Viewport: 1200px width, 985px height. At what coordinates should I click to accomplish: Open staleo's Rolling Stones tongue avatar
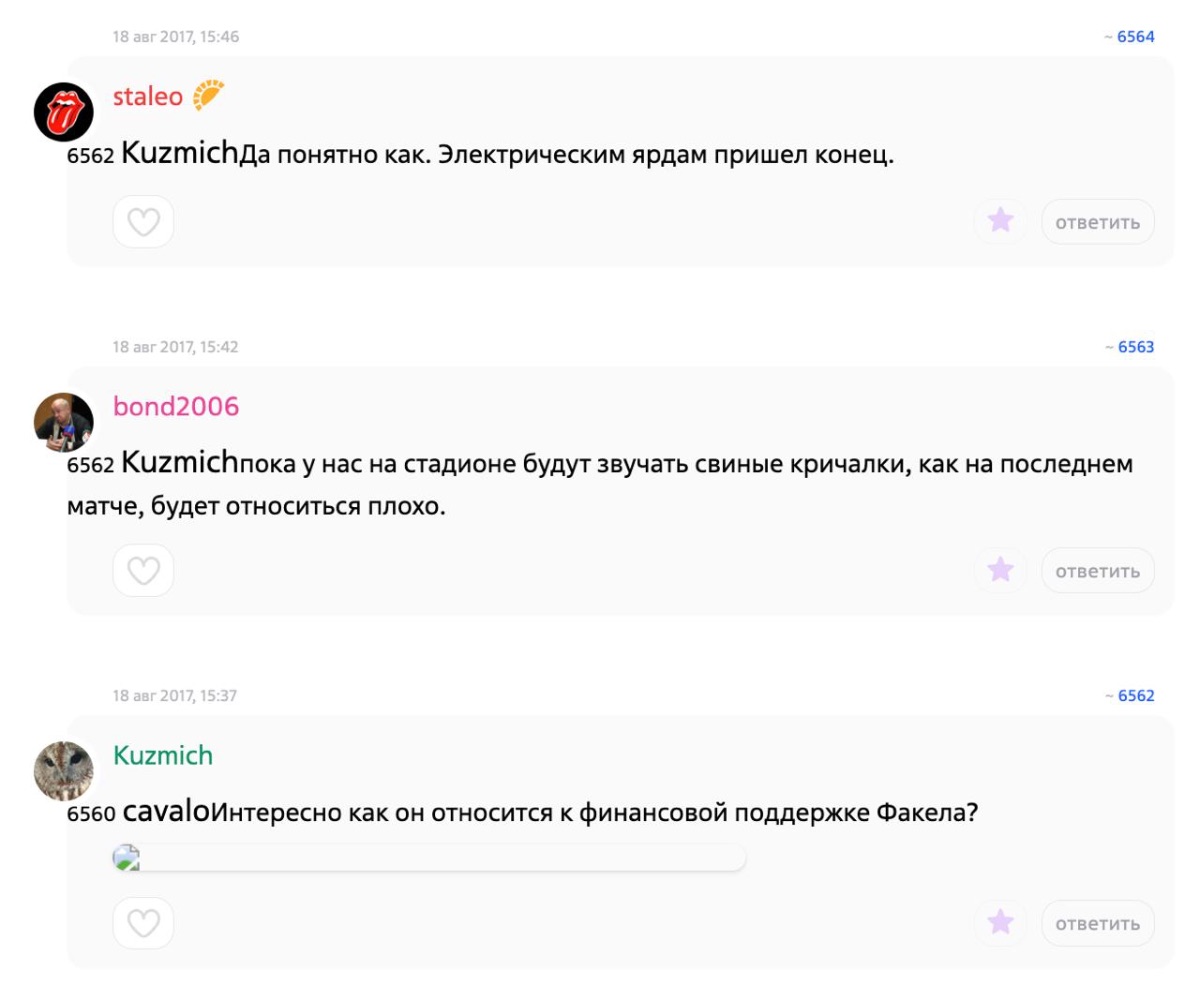(64, 110)
